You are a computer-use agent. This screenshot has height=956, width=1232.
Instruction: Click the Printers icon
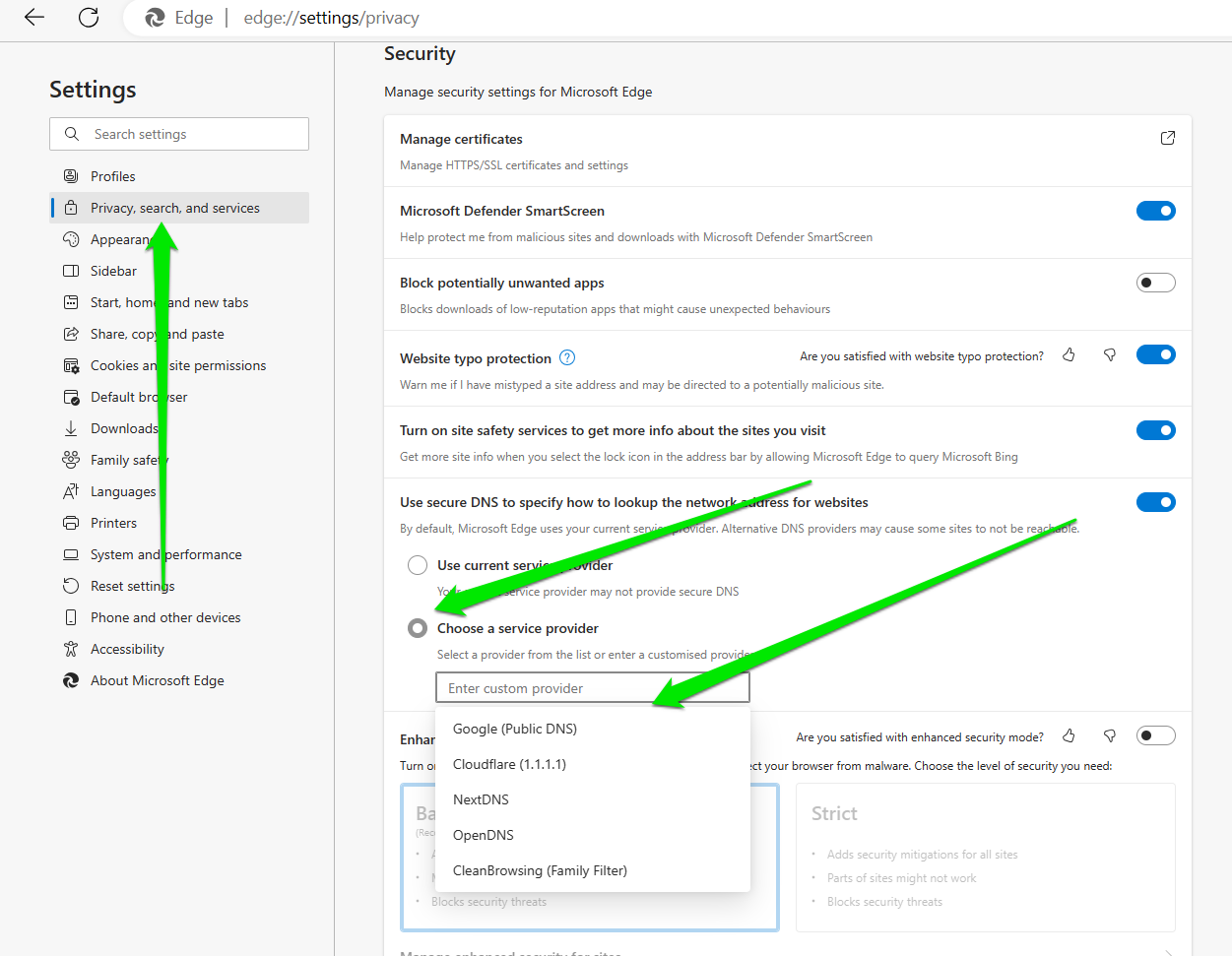[71, 523]
